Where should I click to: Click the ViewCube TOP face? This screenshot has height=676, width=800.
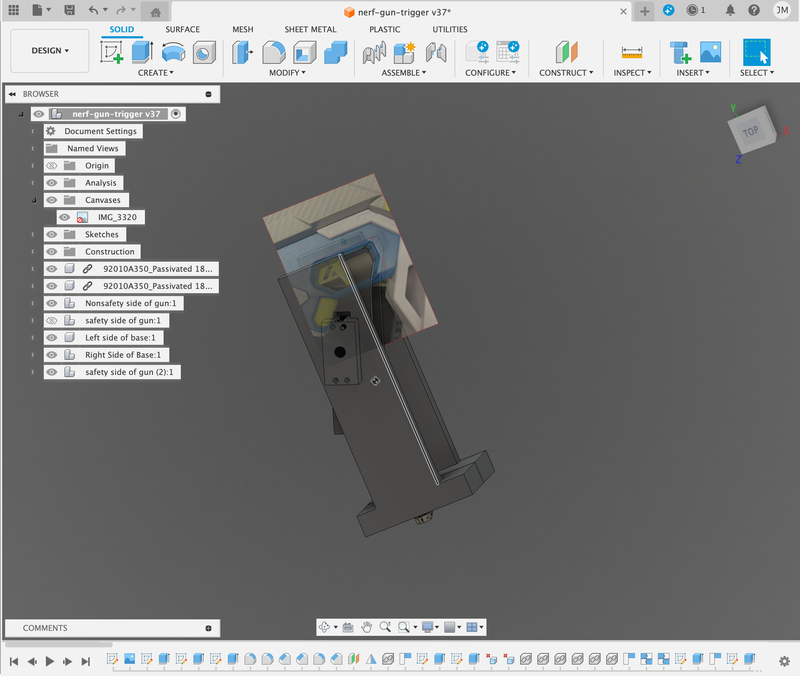tap(750, 131)
